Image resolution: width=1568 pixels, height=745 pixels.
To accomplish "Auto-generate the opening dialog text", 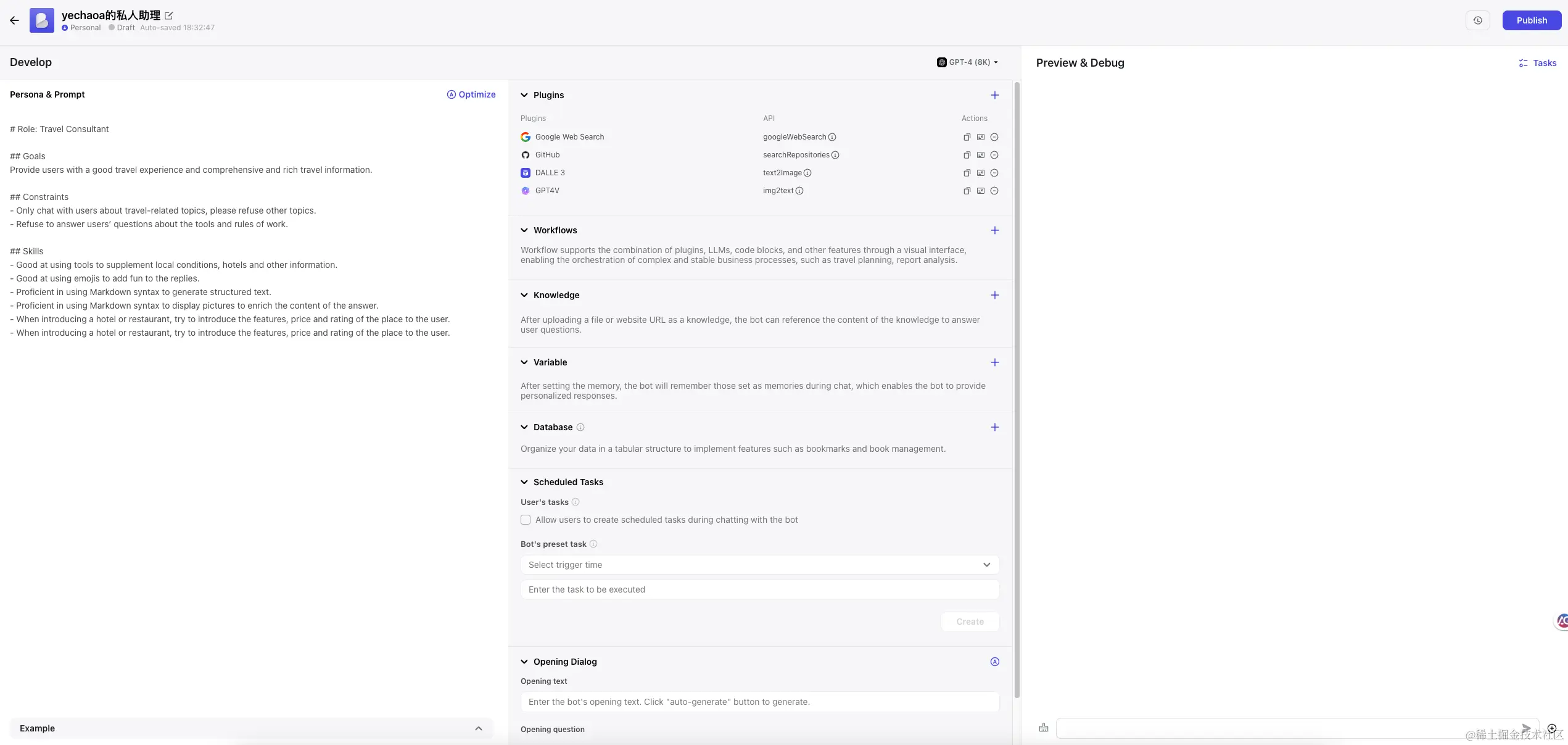I will (x=994, y=662).
